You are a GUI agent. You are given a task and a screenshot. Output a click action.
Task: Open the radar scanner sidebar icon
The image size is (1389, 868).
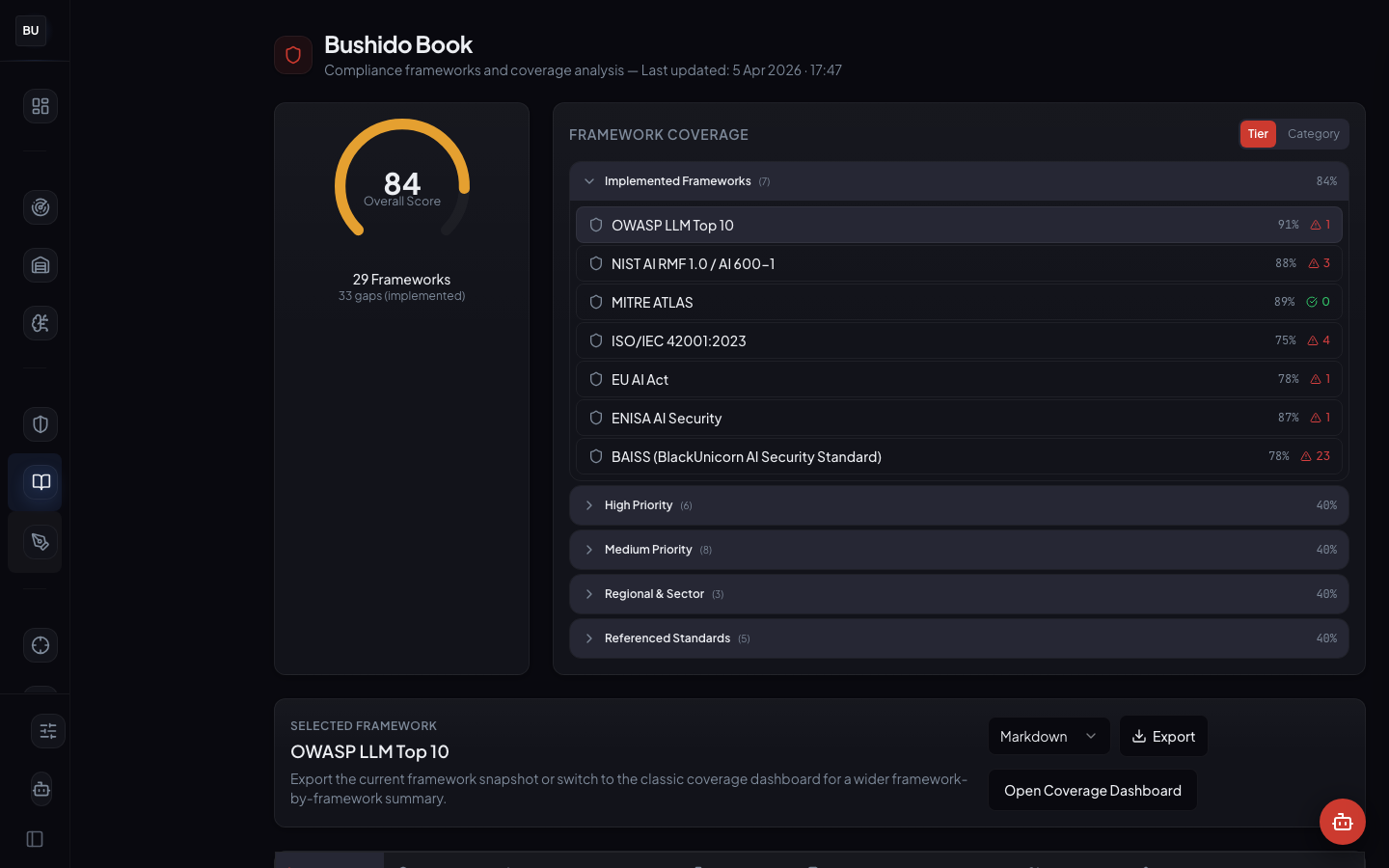pyautogui.click(x=41, y=207)
